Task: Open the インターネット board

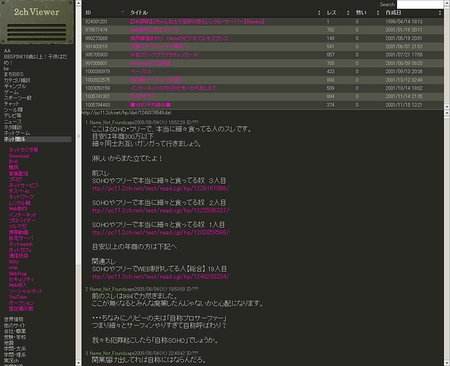Action: point(23,215)
